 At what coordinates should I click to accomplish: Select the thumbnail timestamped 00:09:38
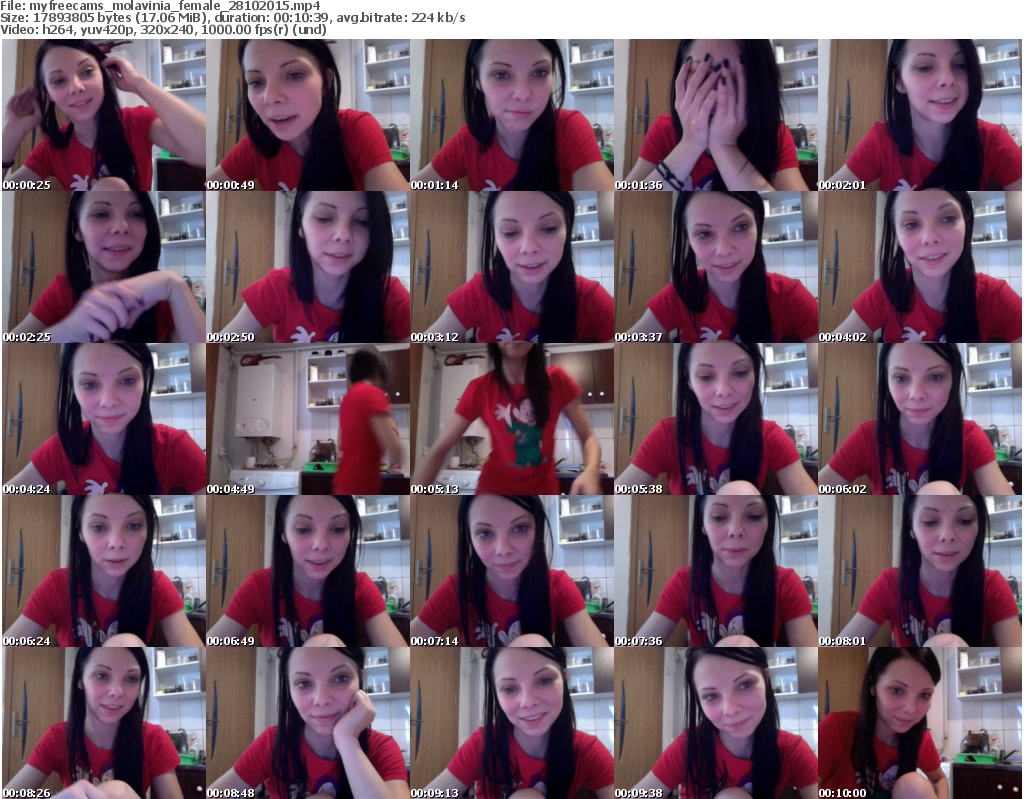click(716, 723)
